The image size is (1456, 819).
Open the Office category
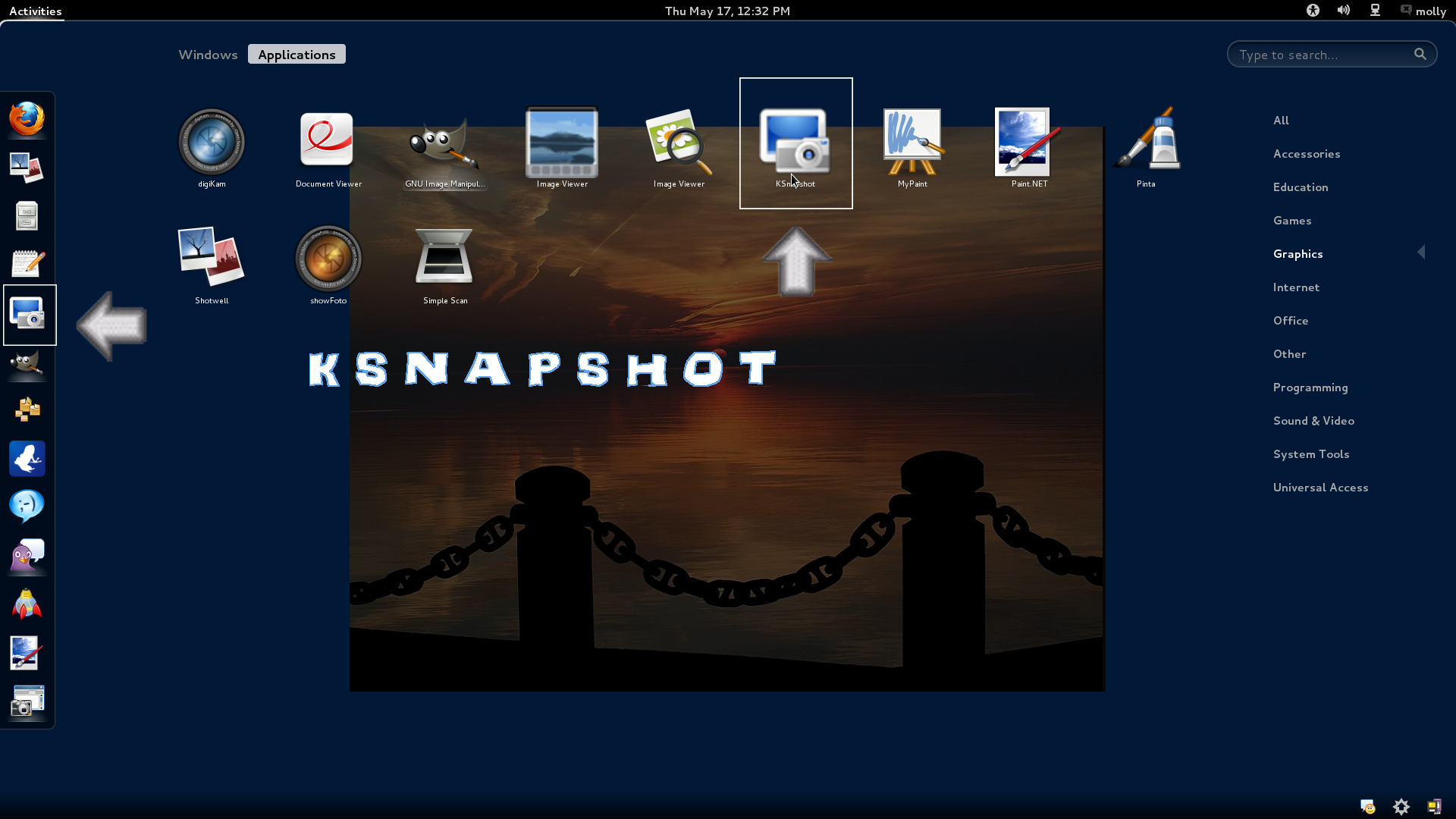pos(1291,320)
